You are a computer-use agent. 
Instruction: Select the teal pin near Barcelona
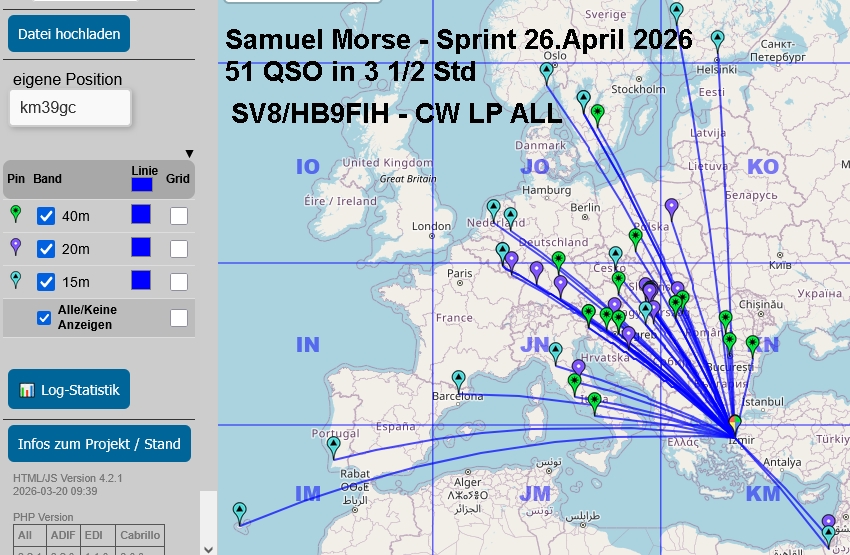(x=459, y=380)
